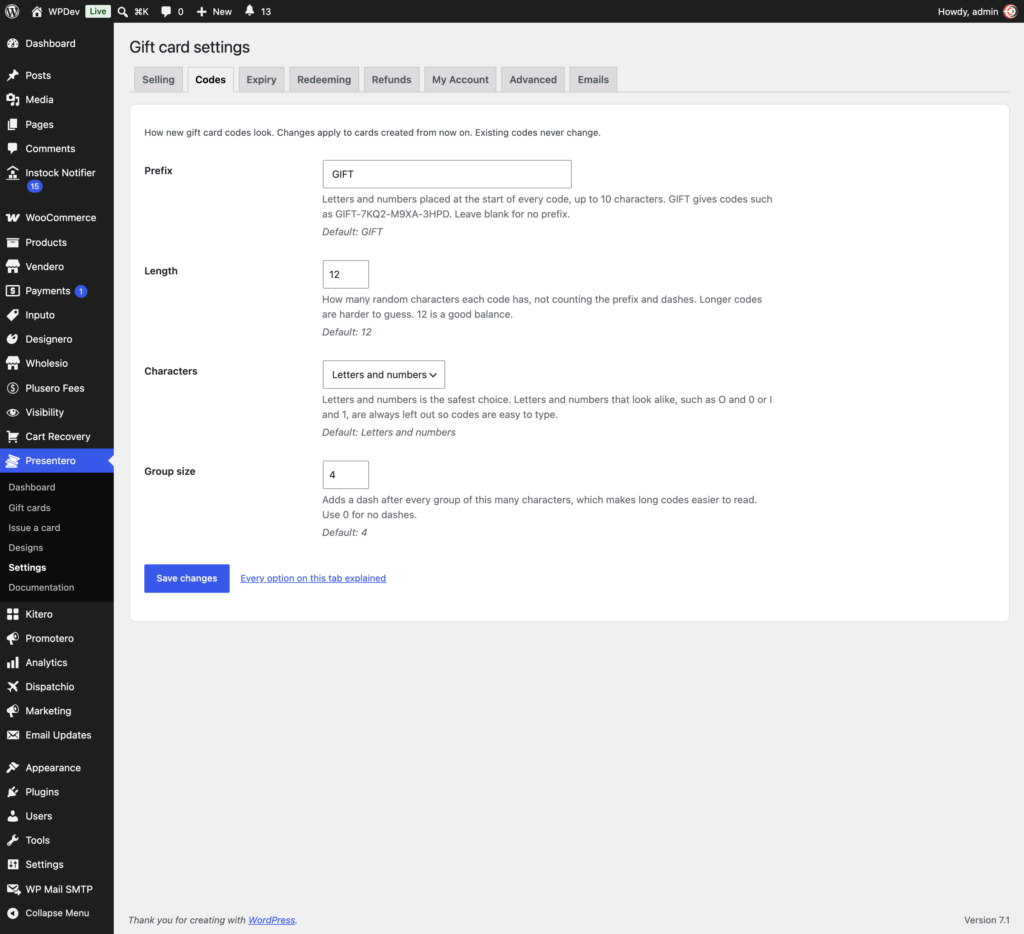Open Wholesio store icon

[x=12, y=363]
